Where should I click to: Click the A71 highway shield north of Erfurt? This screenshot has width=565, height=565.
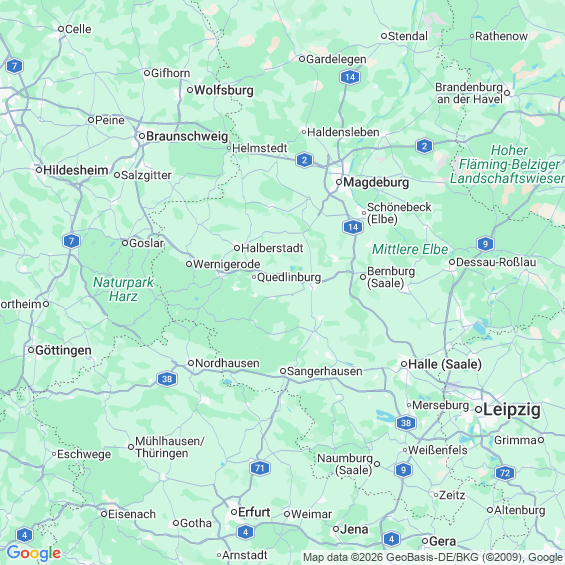pos(260,468)
